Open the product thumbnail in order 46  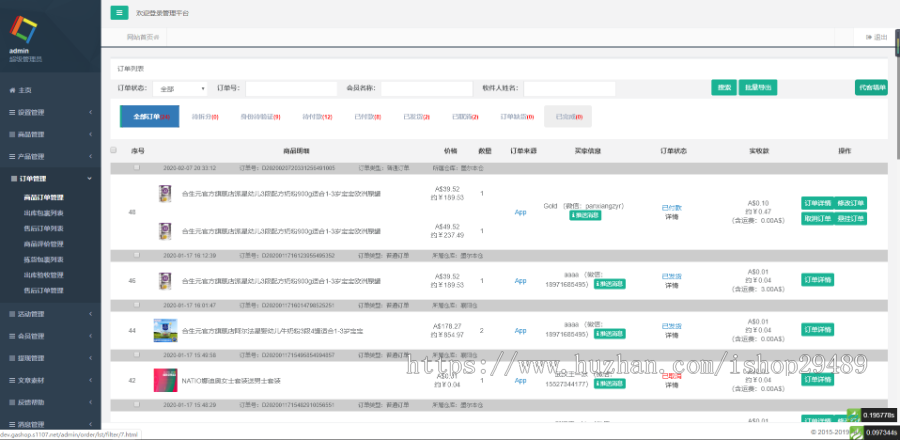click(165, 281)
